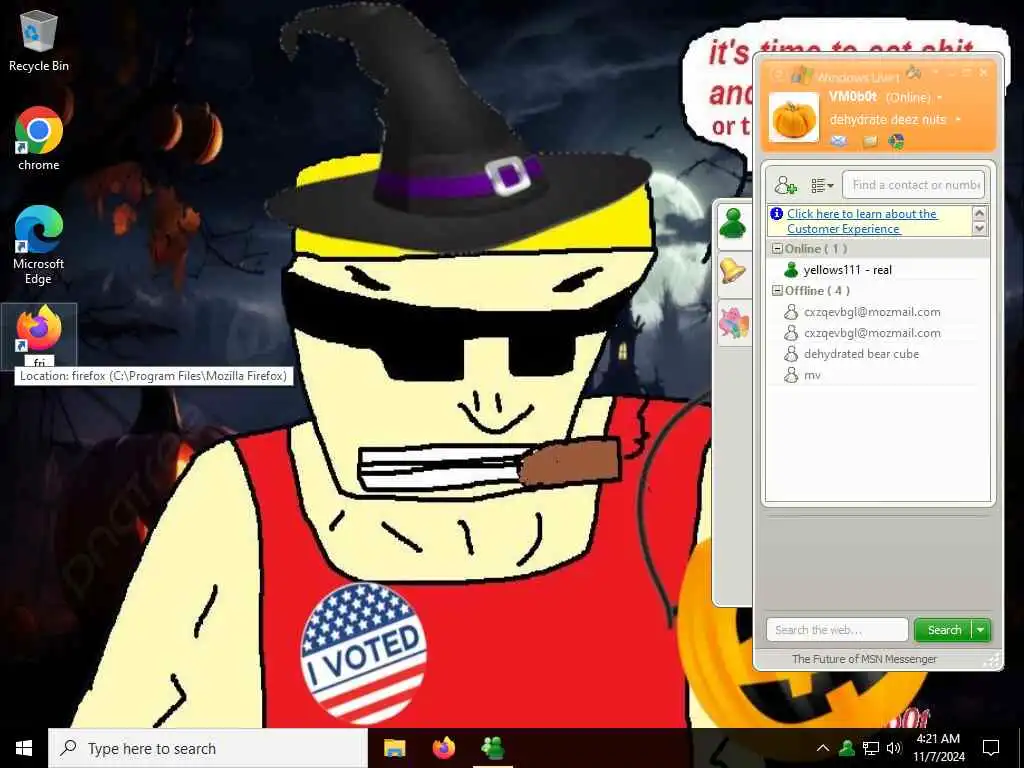Click the butterfly icon in Messenger title bar

(913, 72)
